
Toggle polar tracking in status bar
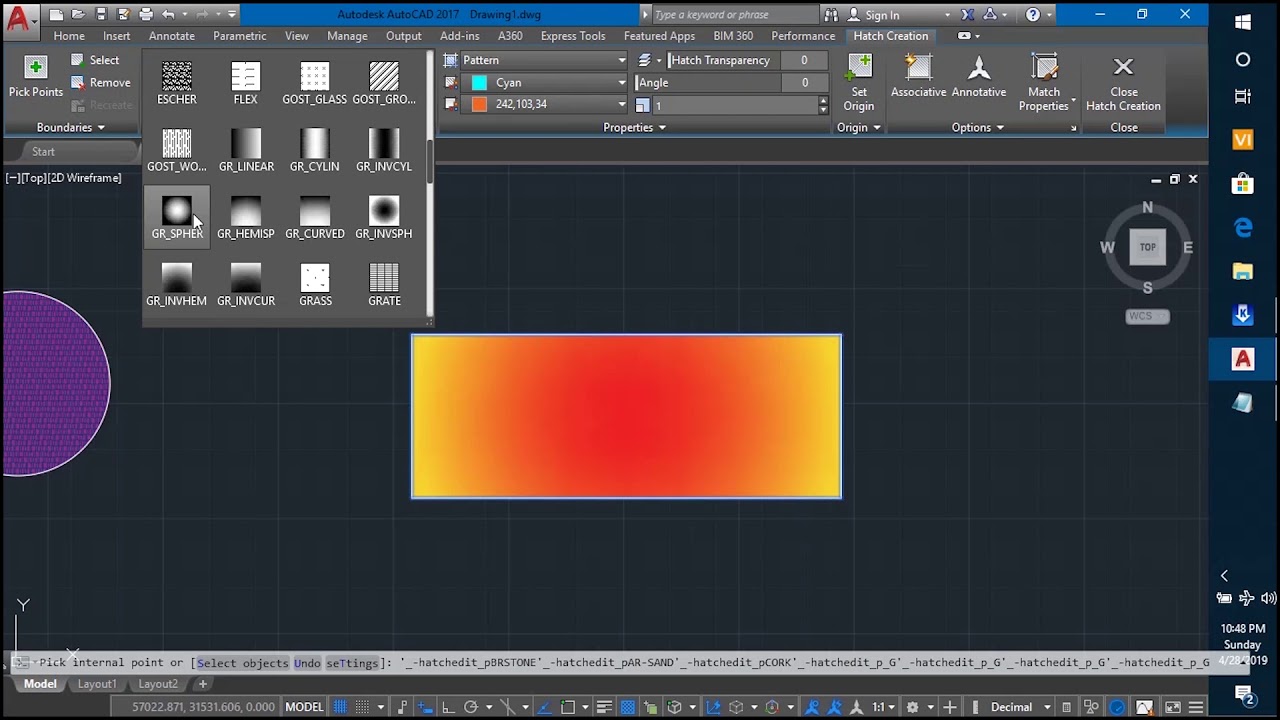click(471, 707)
